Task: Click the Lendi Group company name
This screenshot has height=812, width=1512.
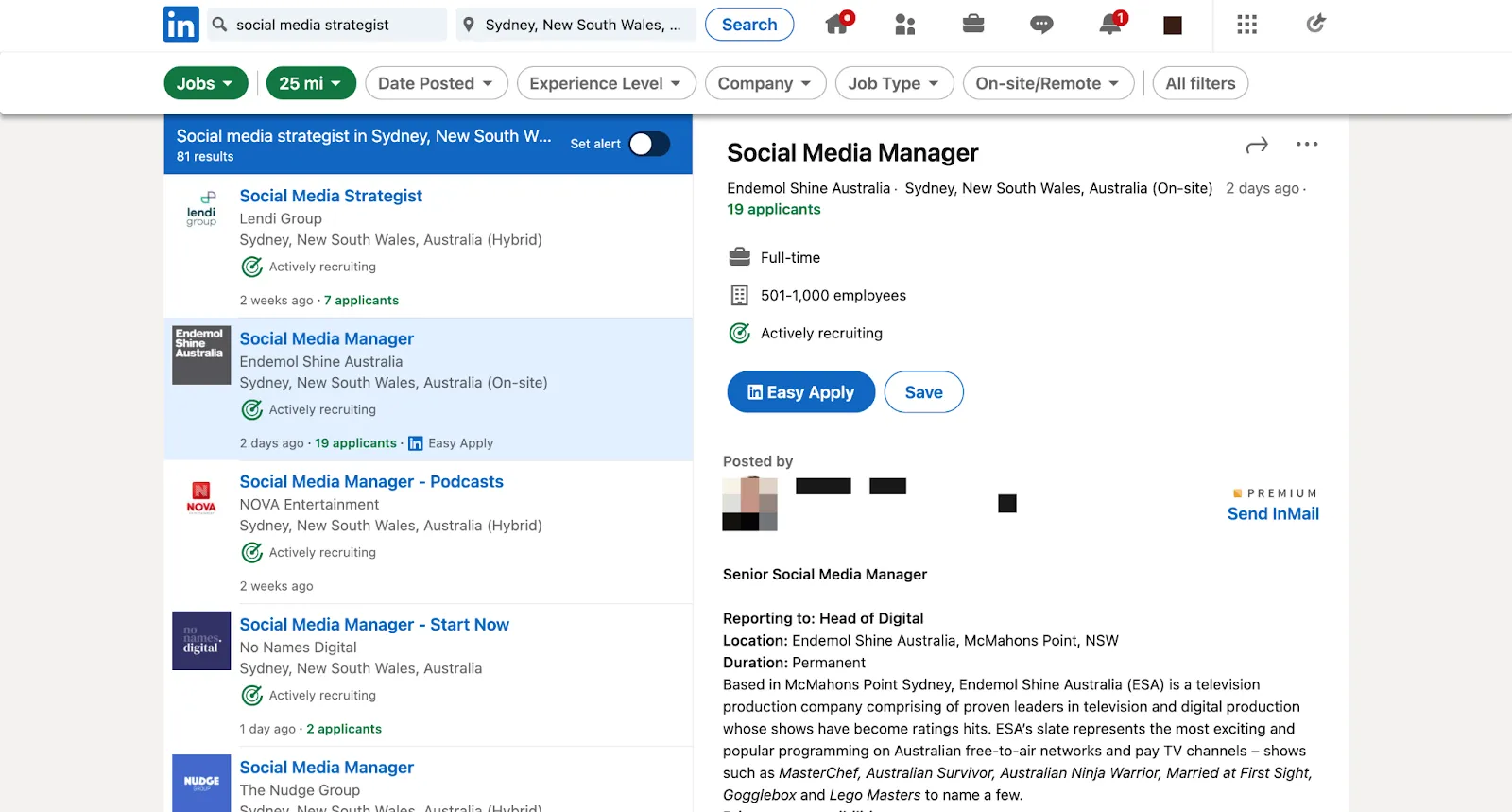Action: pyautogui.click(x=281, y=218)
